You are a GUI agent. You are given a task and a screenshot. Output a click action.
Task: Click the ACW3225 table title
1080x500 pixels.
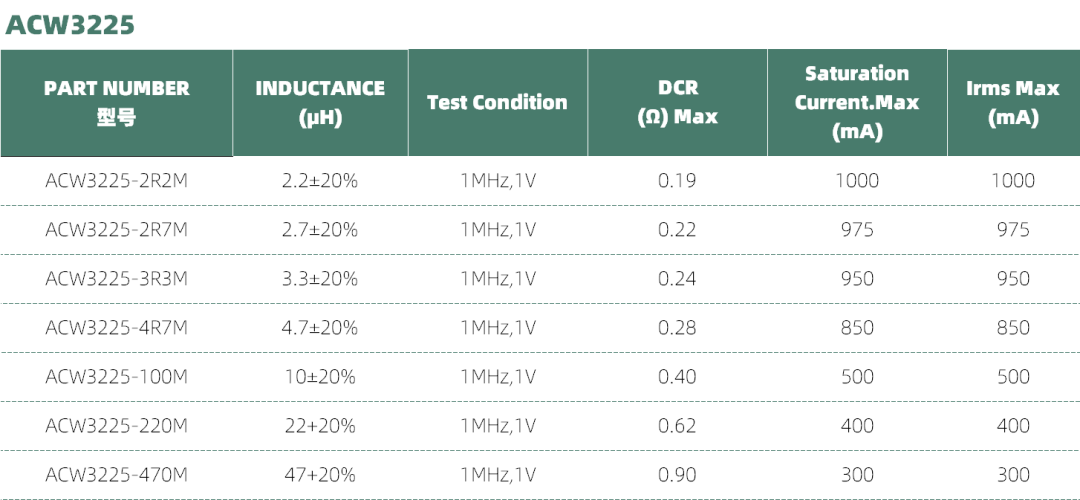[x=70, y=25]
